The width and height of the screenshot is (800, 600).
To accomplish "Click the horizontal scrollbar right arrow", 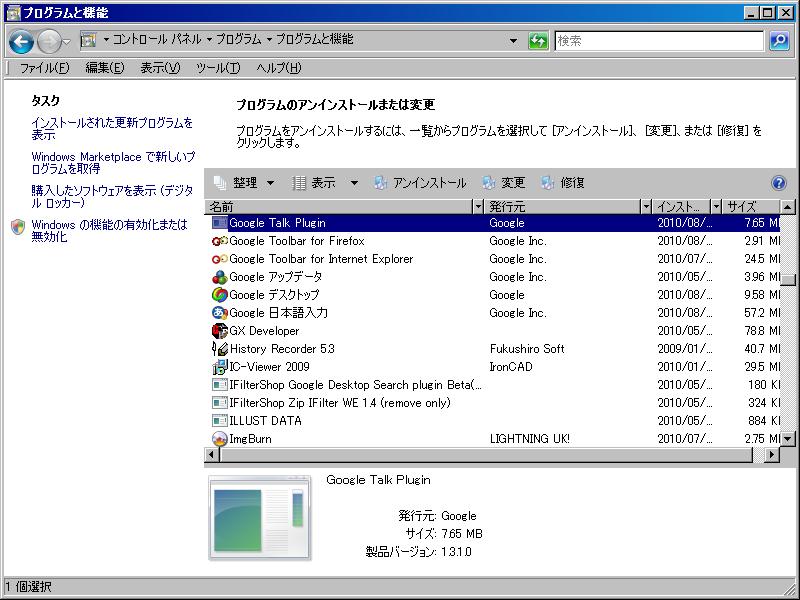I will (772, 454).
